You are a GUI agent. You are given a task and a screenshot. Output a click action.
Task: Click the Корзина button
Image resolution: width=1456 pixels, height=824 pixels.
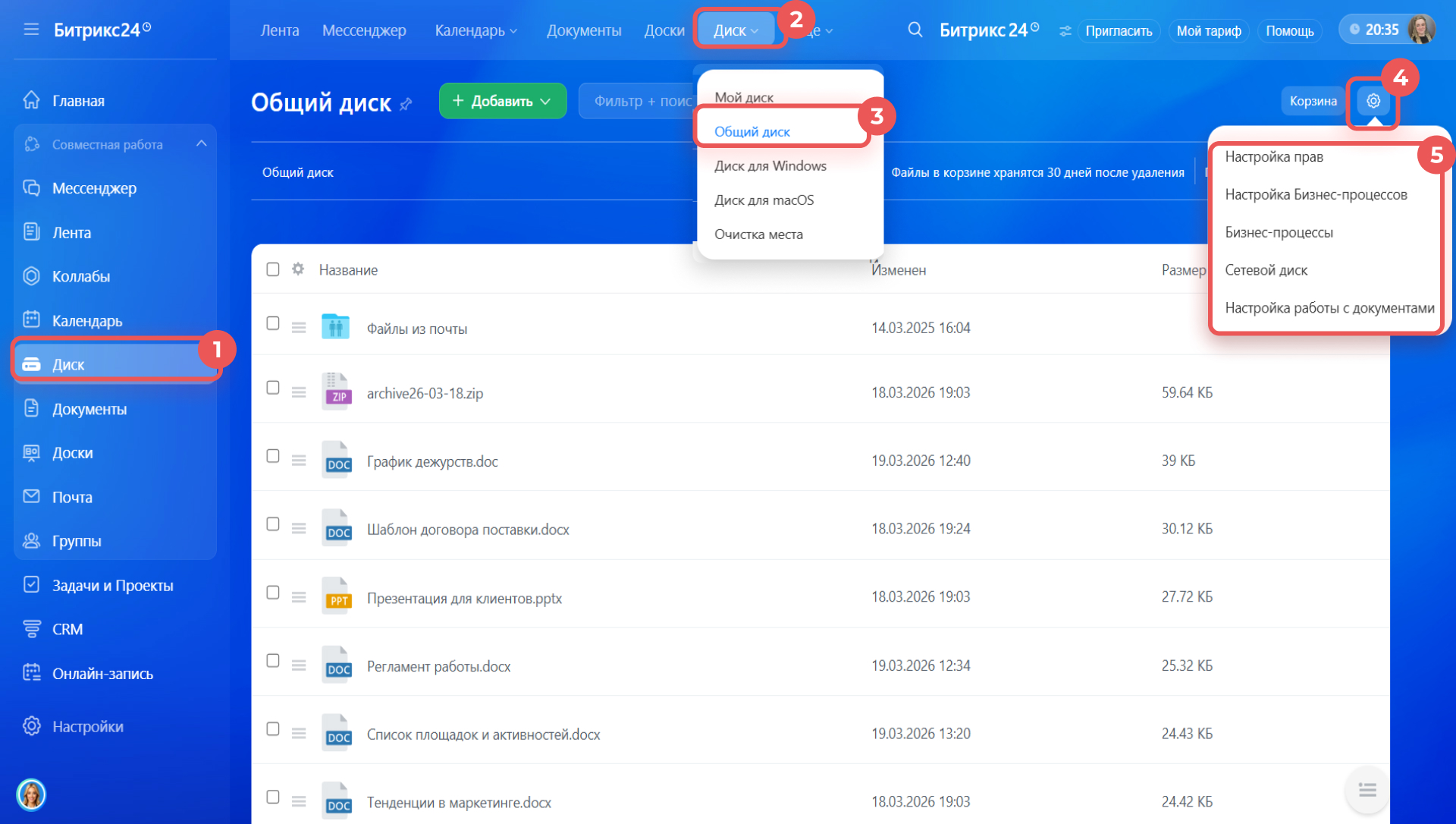point(1313,101)
